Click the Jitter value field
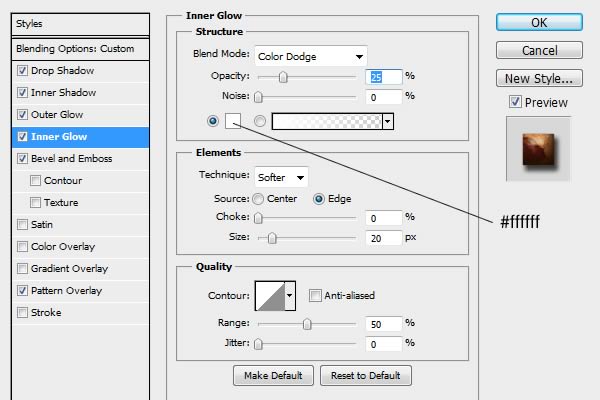Image resolution: width=600 pixels, height=400 pixels. pos(384,344)
